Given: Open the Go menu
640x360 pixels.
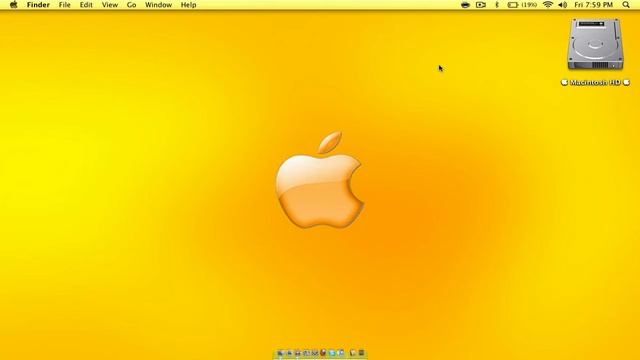Looking at the screenshot, I should click(x=131, y=5).
